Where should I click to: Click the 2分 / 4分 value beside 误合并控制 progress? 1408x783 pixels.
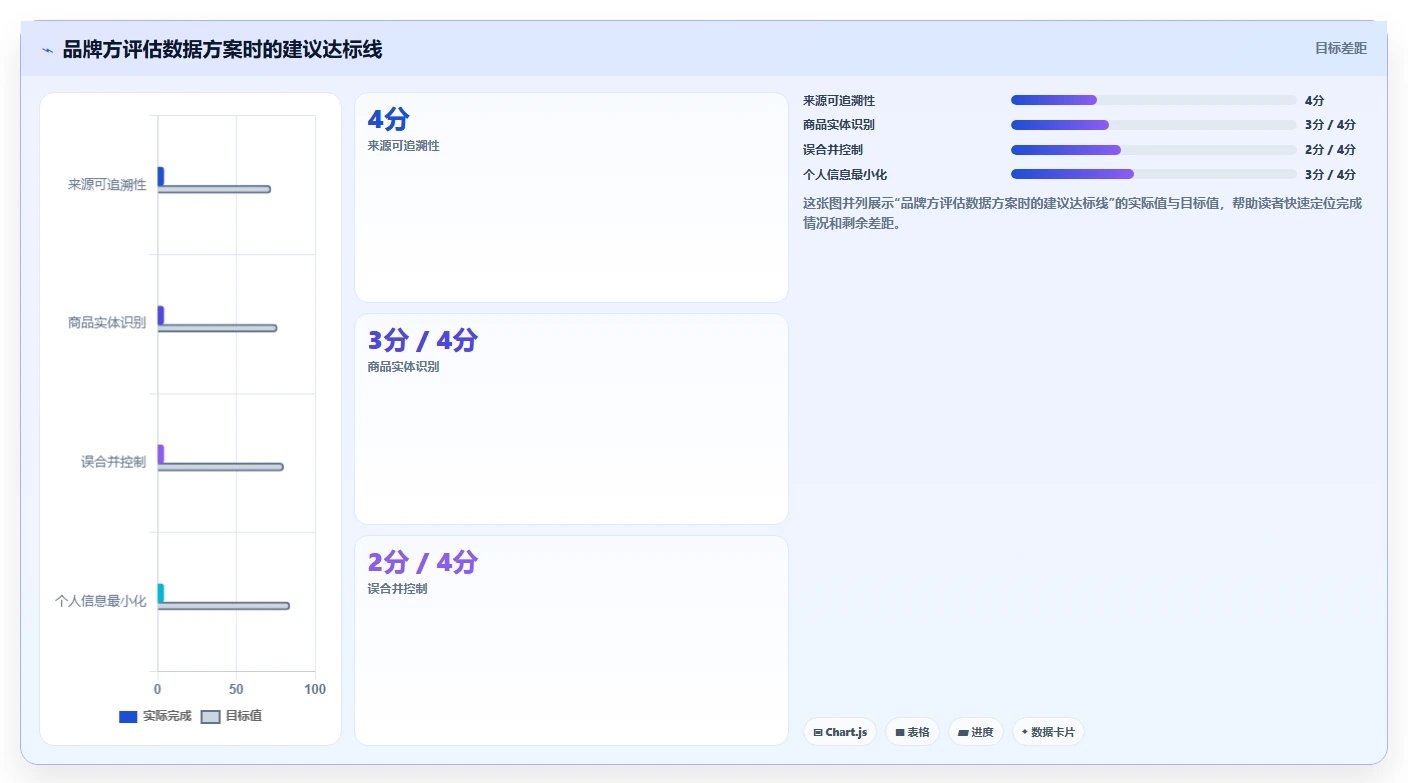1330,150
